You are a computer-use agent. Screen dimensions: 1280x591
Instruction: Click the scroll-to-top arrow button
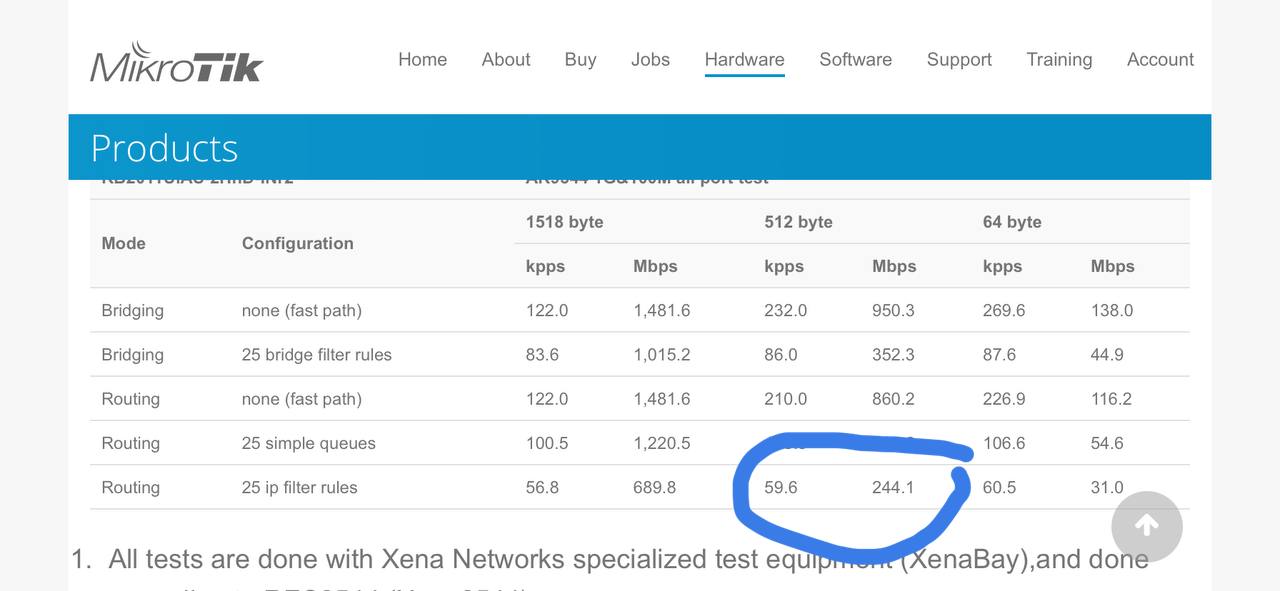tap(1147, 526)
